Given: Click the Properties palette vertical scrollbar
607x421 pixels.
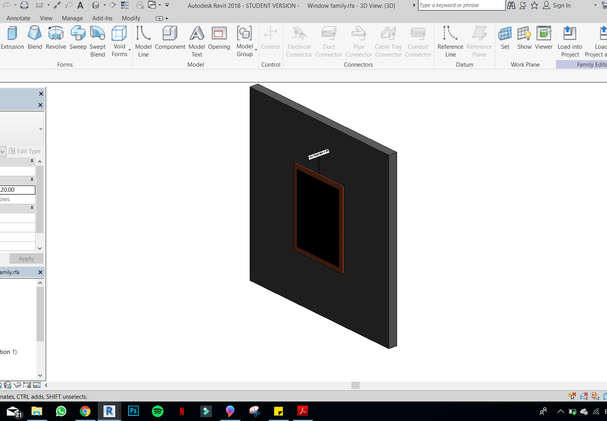Looking at the screenshot, I should pos(40,199).
